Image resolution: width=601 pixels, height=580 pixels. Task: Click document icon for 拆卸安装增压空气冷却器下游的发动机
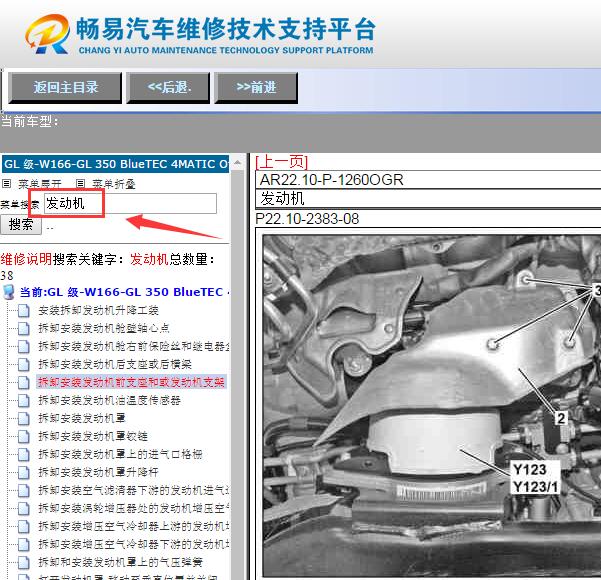(x=24, y=544)
